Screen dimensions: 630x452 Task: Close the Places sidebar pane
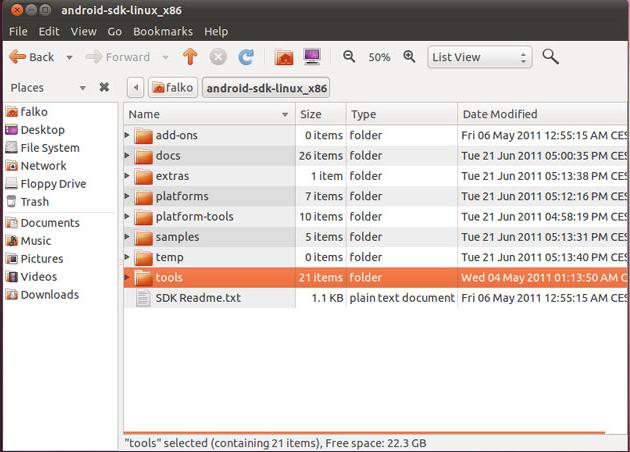104,88
